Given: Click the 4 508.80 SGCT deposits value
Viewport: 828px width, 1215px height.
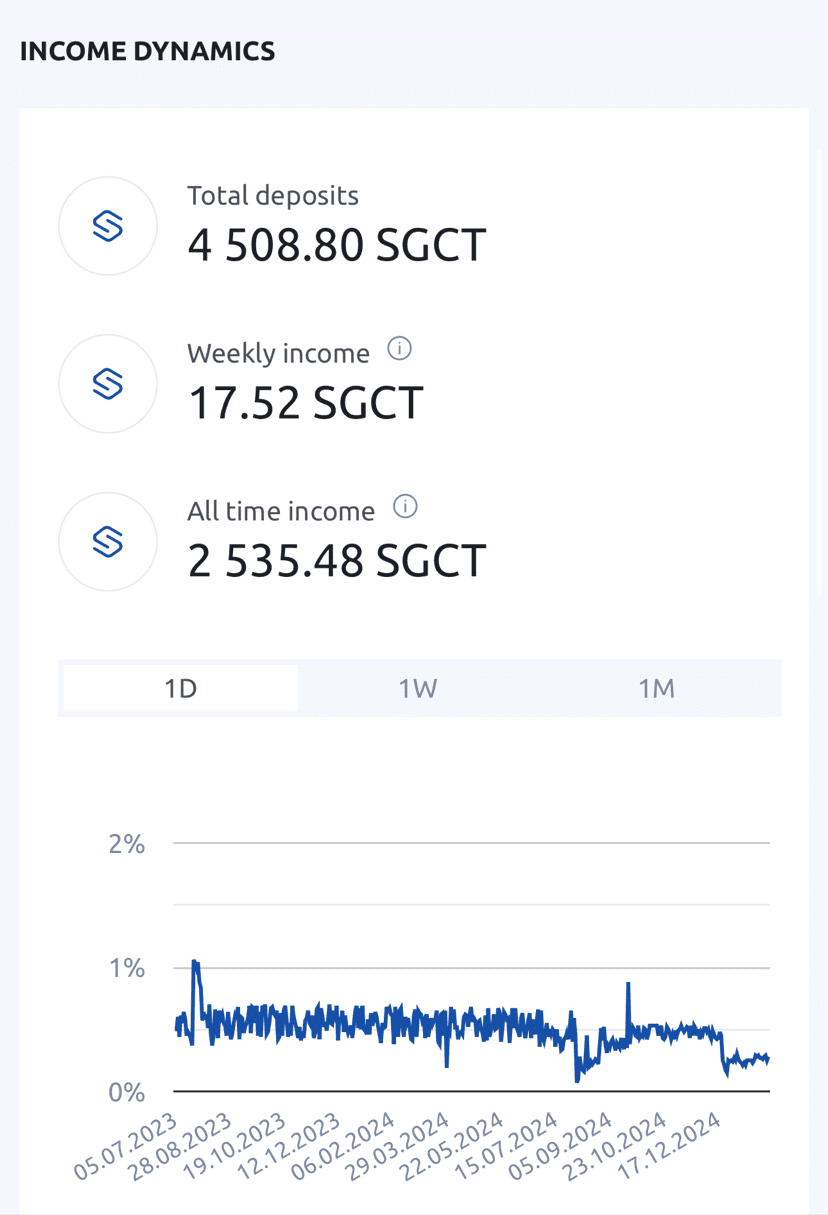Looking at the screenshot, I should pos(336,245).
